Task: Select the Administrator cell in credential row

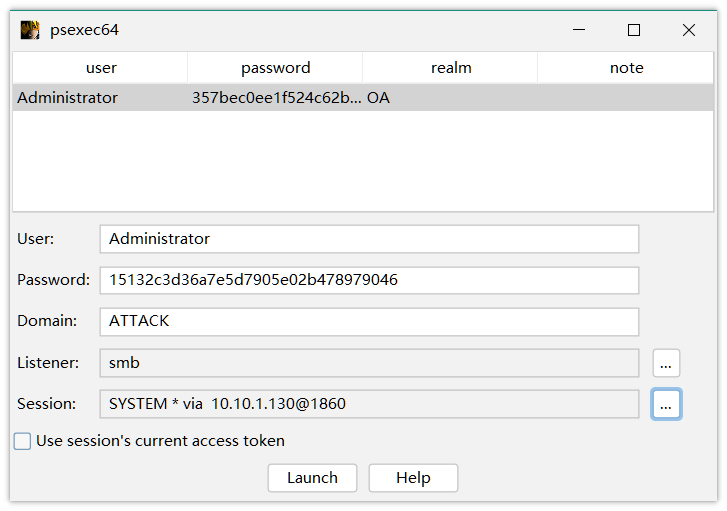Action: click(101, 97)
